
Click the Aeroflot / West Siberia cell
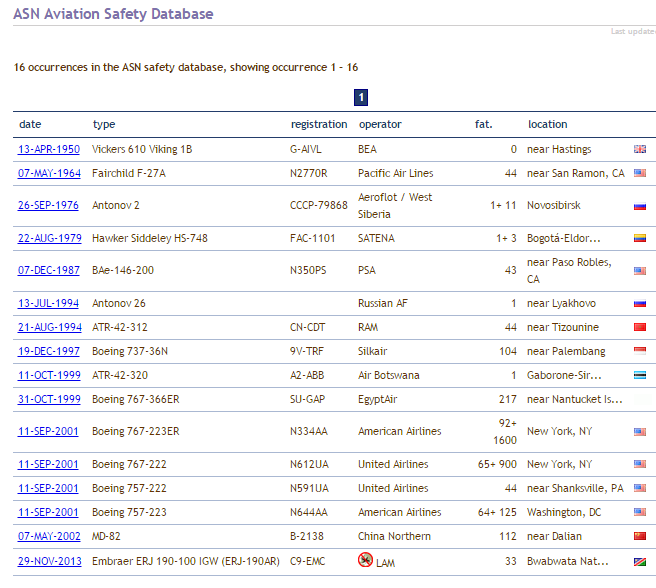(x=395, y=205)
